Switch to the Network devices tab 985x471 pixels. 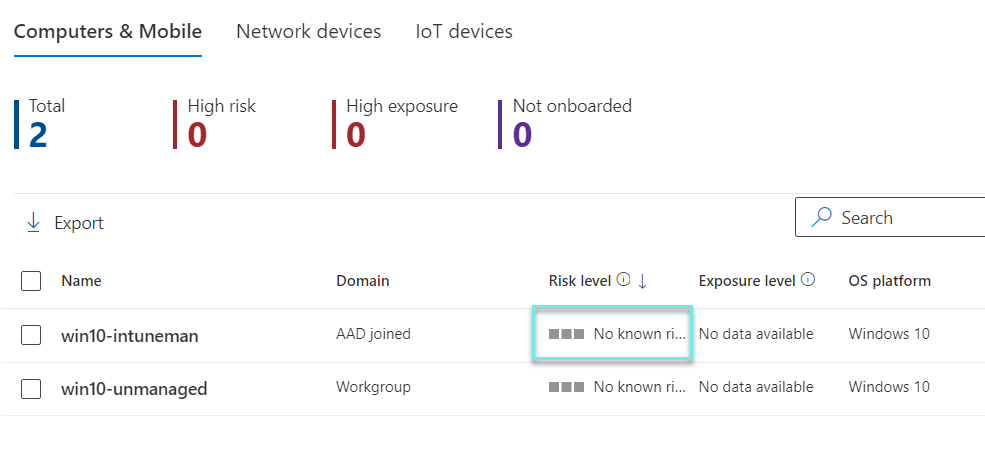(308, 31)
